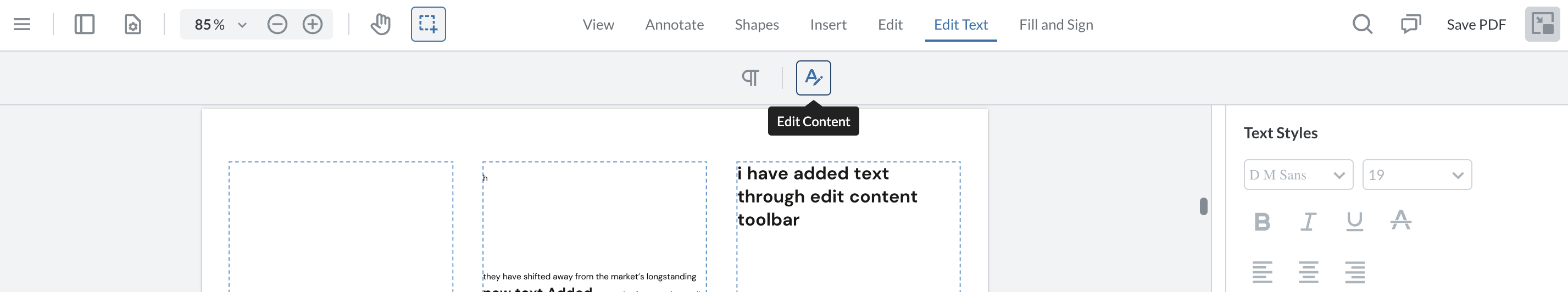Screen dimensions: 1568x292
Task: Open the hamburger main menu
Action: click(22, 24)
